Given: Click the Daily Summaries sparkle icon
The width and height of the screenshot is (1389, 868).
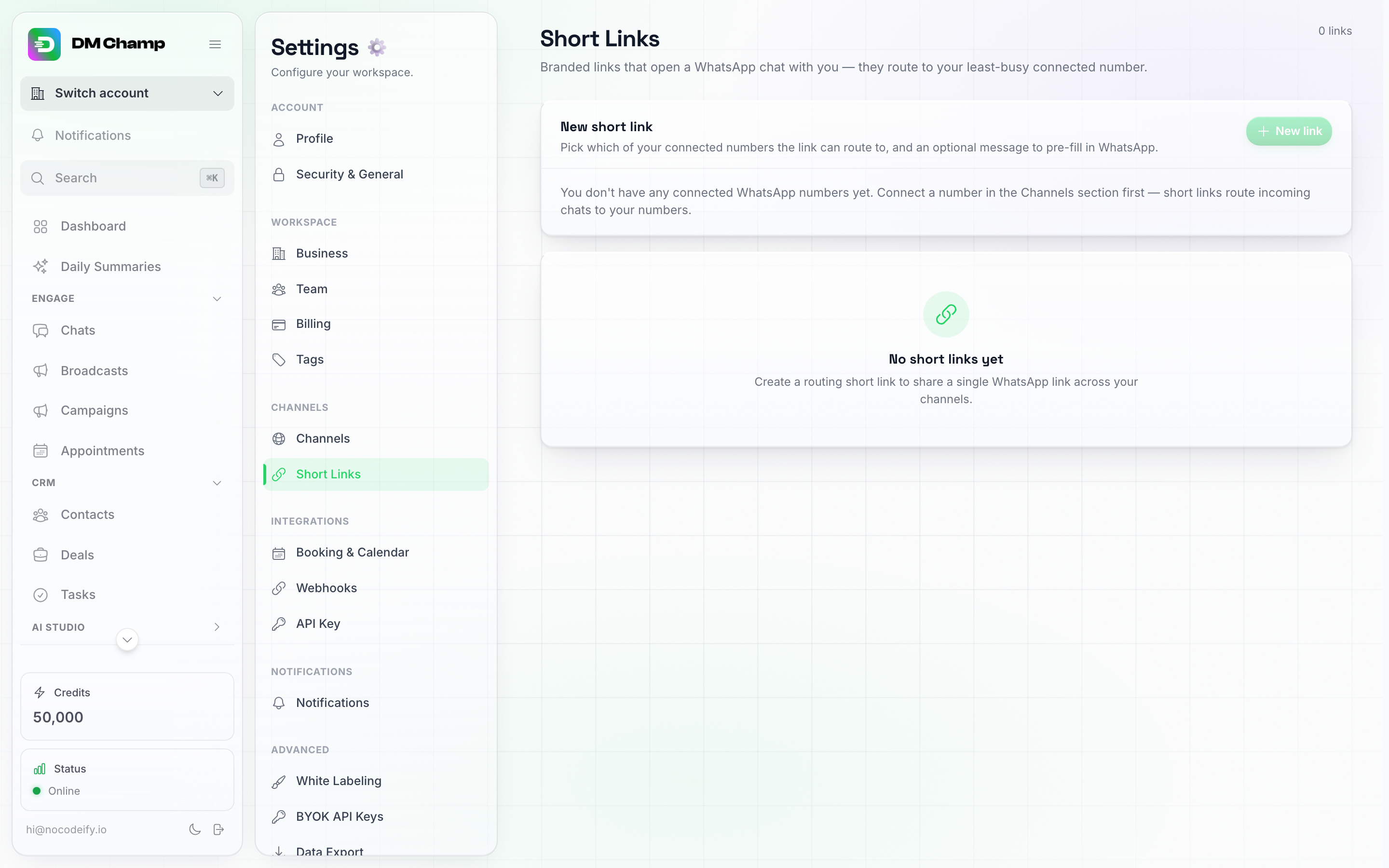Looking at the screenshot, I should [x=40, y=266].
